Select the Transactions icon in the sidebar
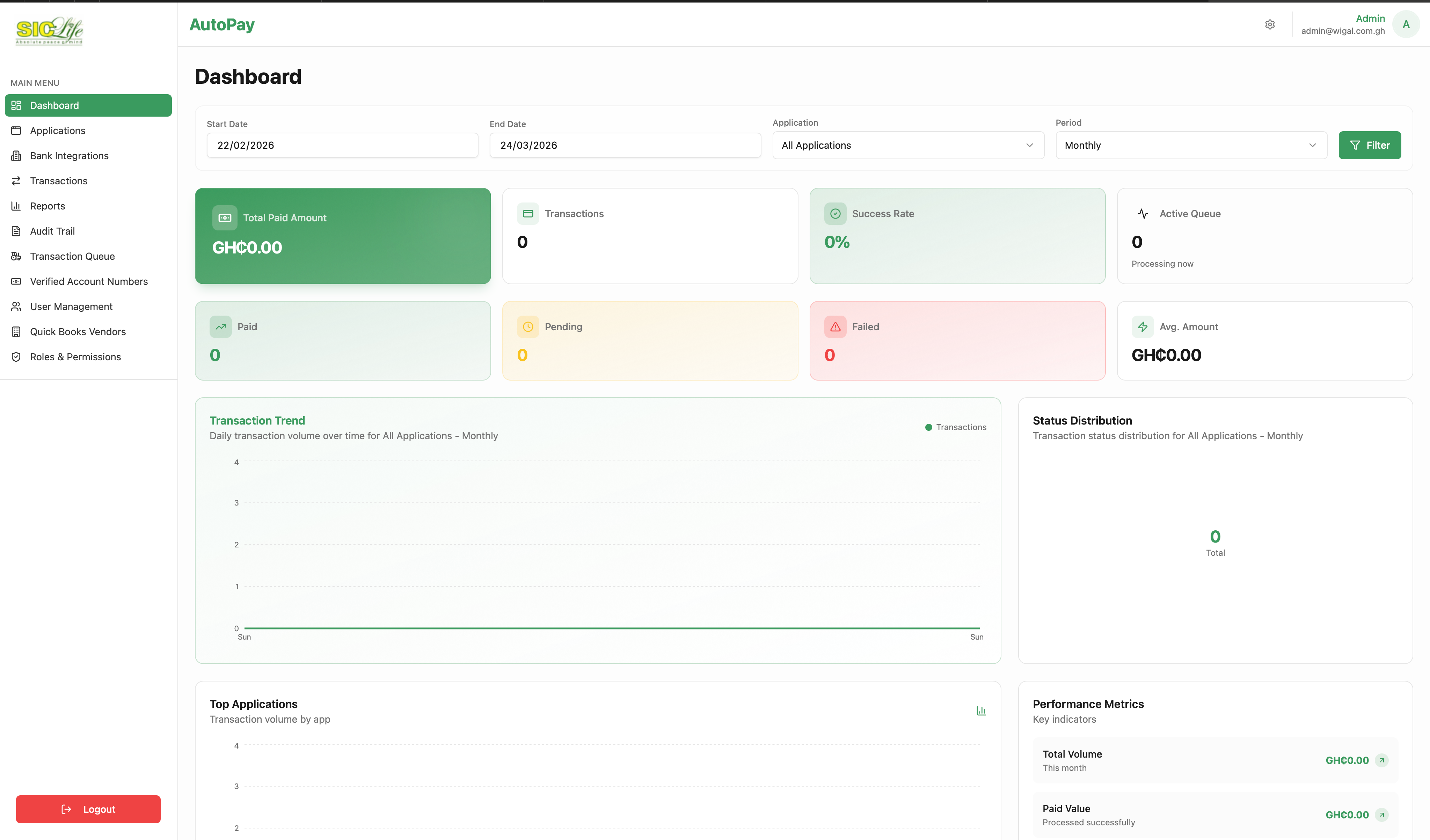 pos(16,180)
